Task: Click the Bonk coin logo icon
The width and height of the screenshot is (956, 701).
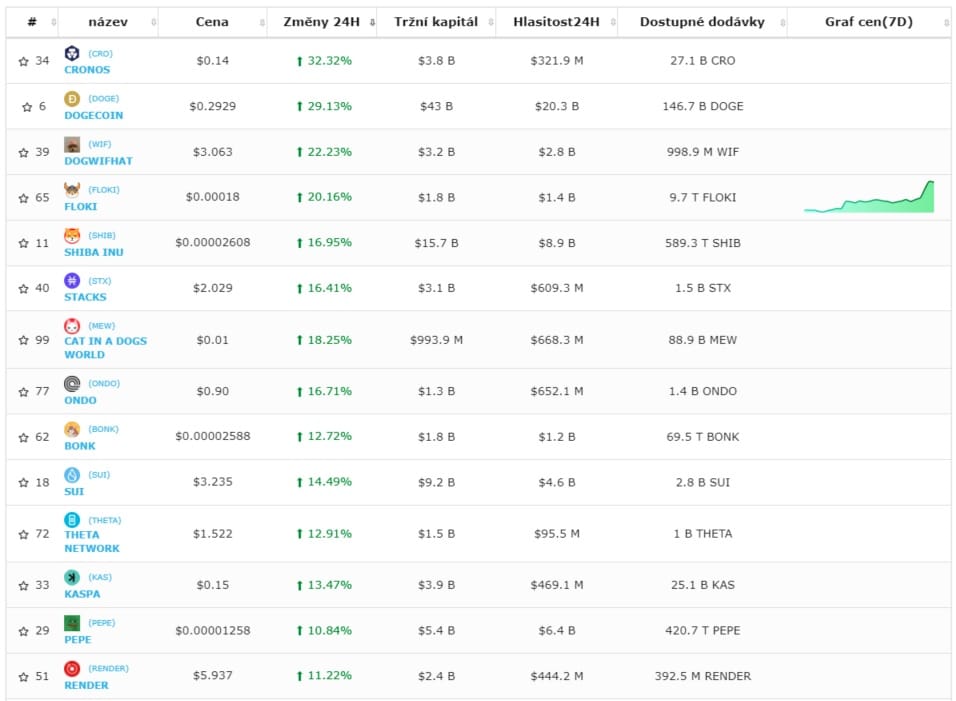Action: coord(72,429)
